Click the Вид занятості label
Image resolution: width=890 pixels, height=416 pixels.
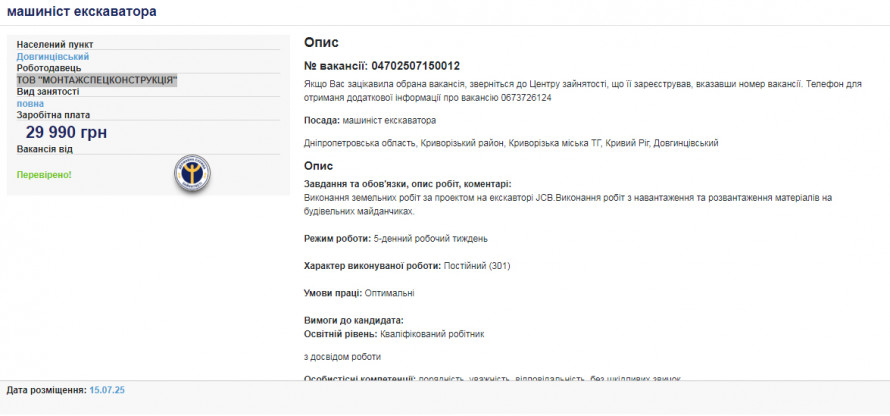click(48, 92)
